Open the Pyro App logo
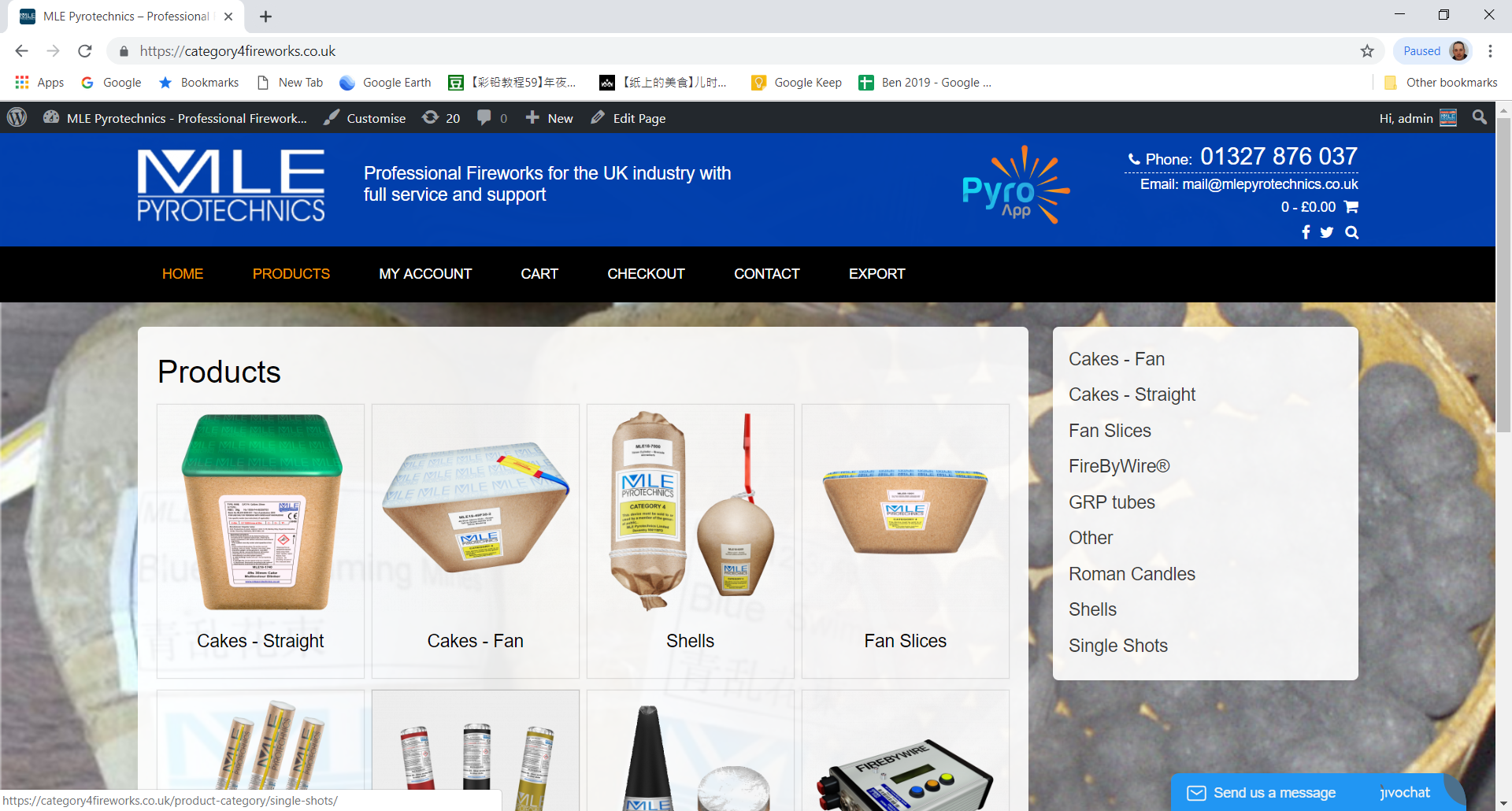 (1016, 186)
